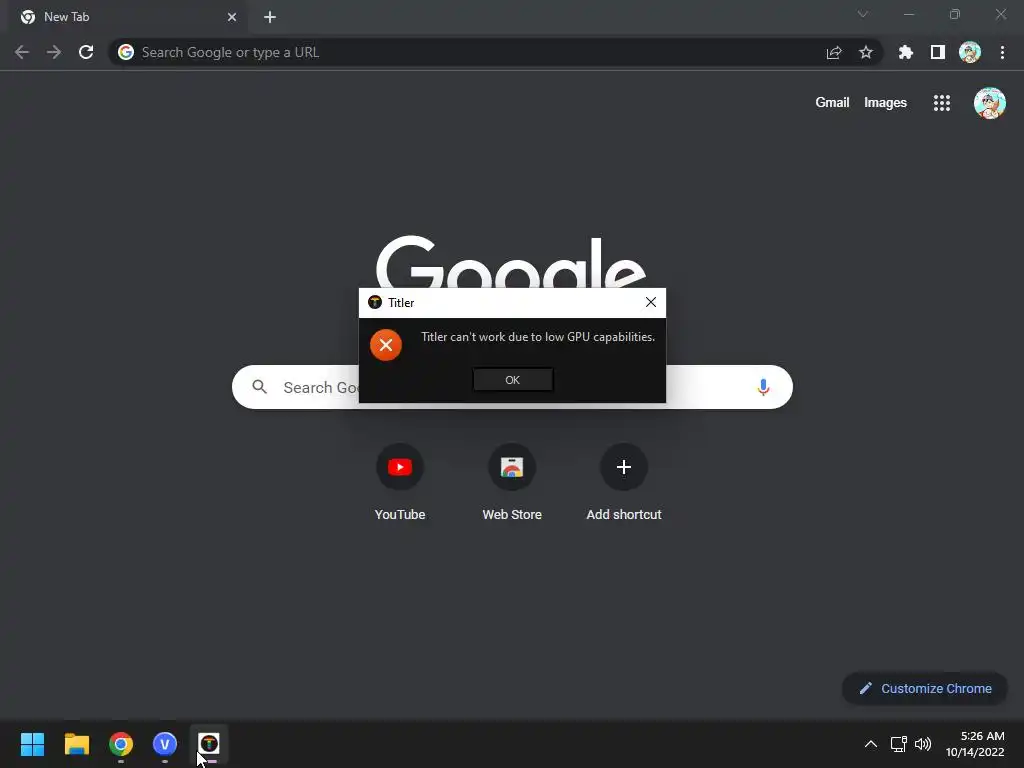This screenshot has width=1024, height=768.
Task: Click the Google icon in the address bar
Action: [126, 52]
